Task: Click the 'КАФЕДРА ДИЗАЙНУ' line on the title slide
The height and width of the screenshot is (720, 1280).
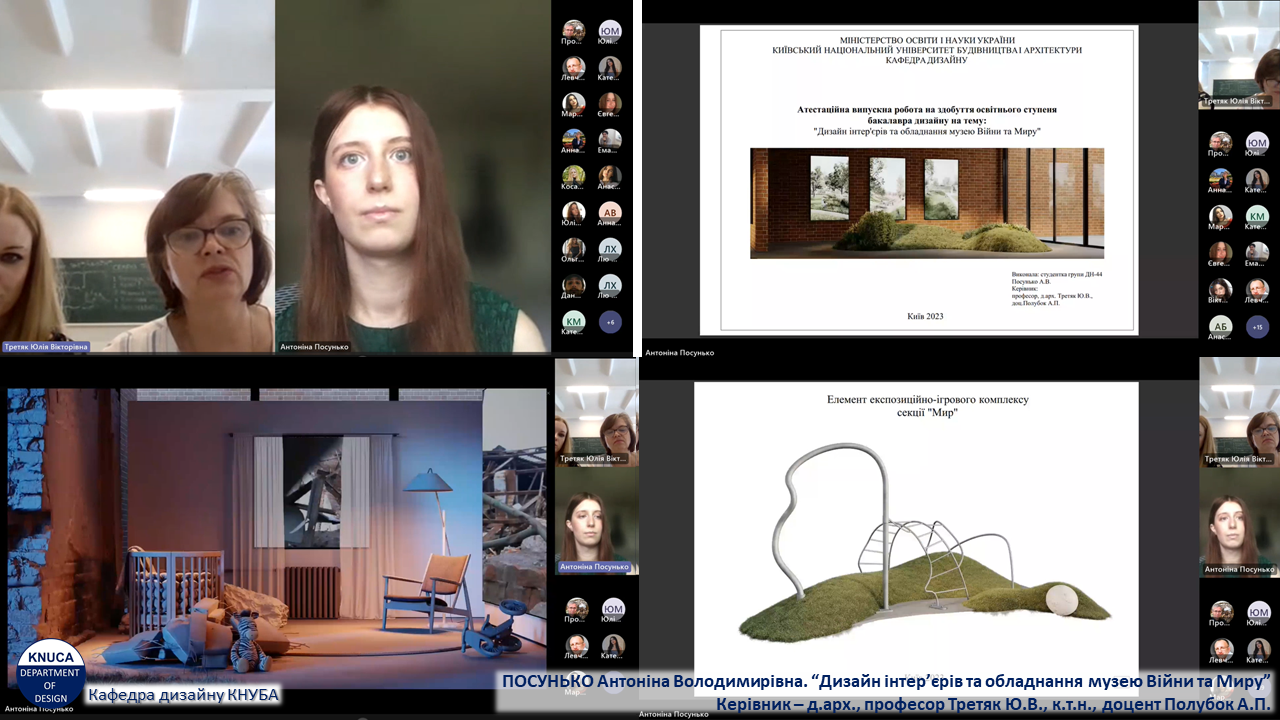Action: 927,60
